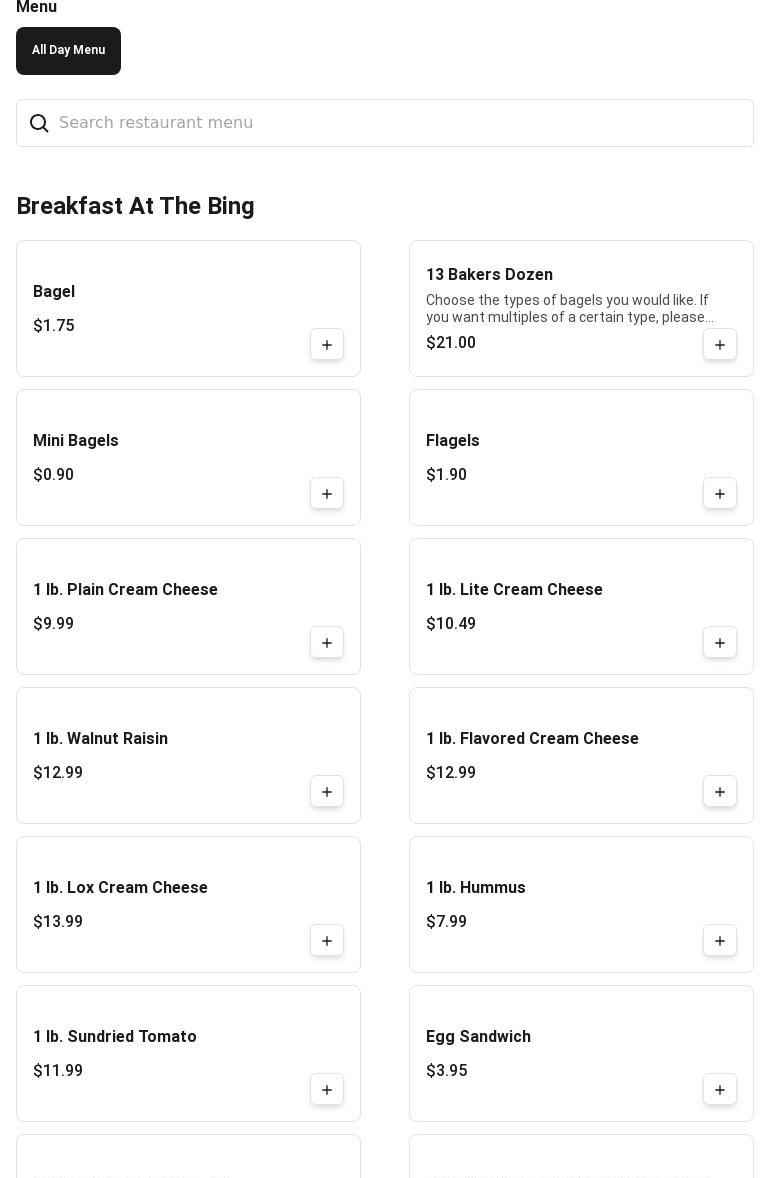
Task: Add 13 Bakers Dozen to cart
Action: (x=720, y=345)
